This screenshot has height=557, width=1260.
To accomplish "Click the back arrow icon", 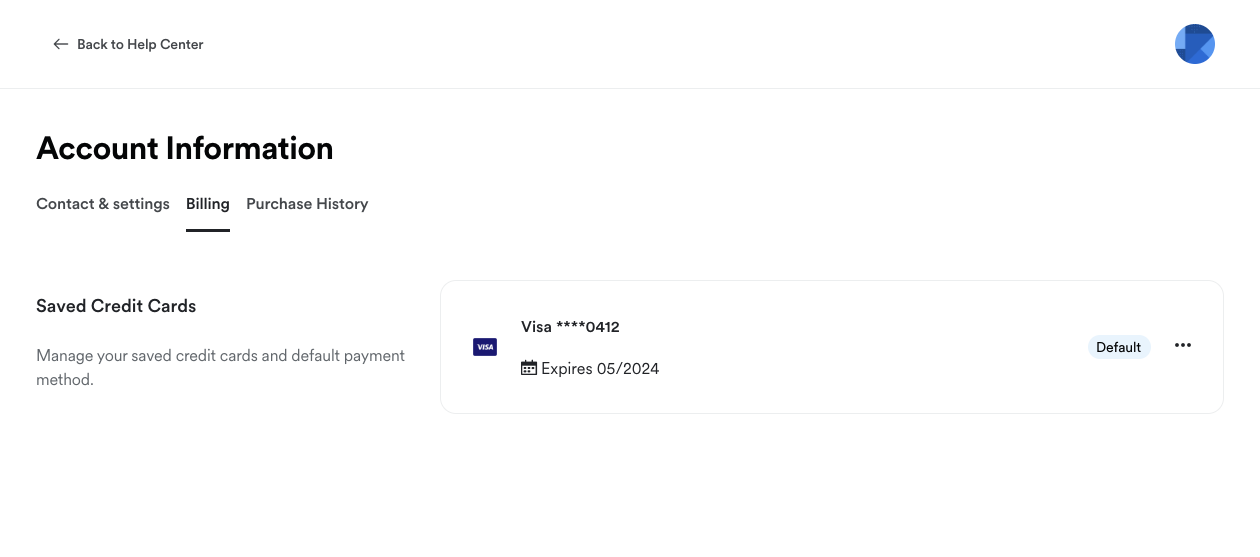I will [x=61, y=44].
